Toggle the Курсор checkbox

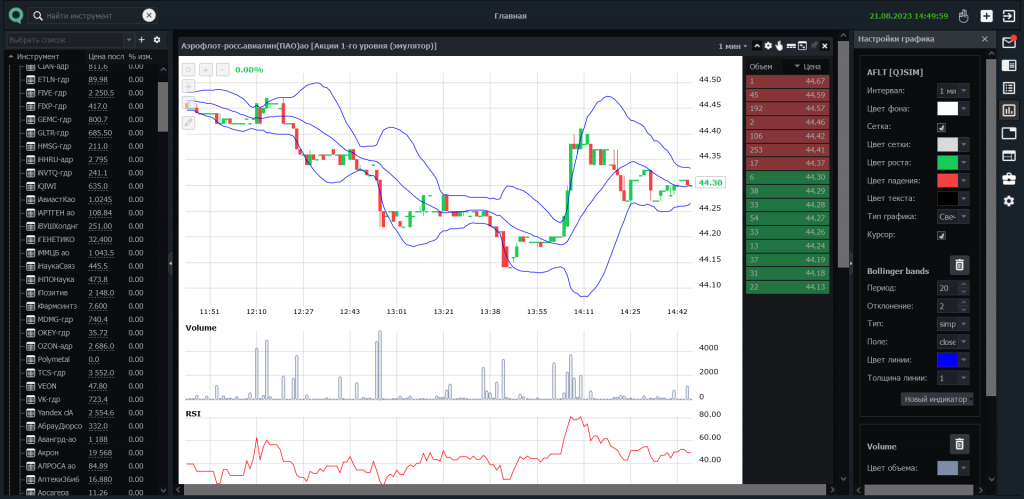941,235
